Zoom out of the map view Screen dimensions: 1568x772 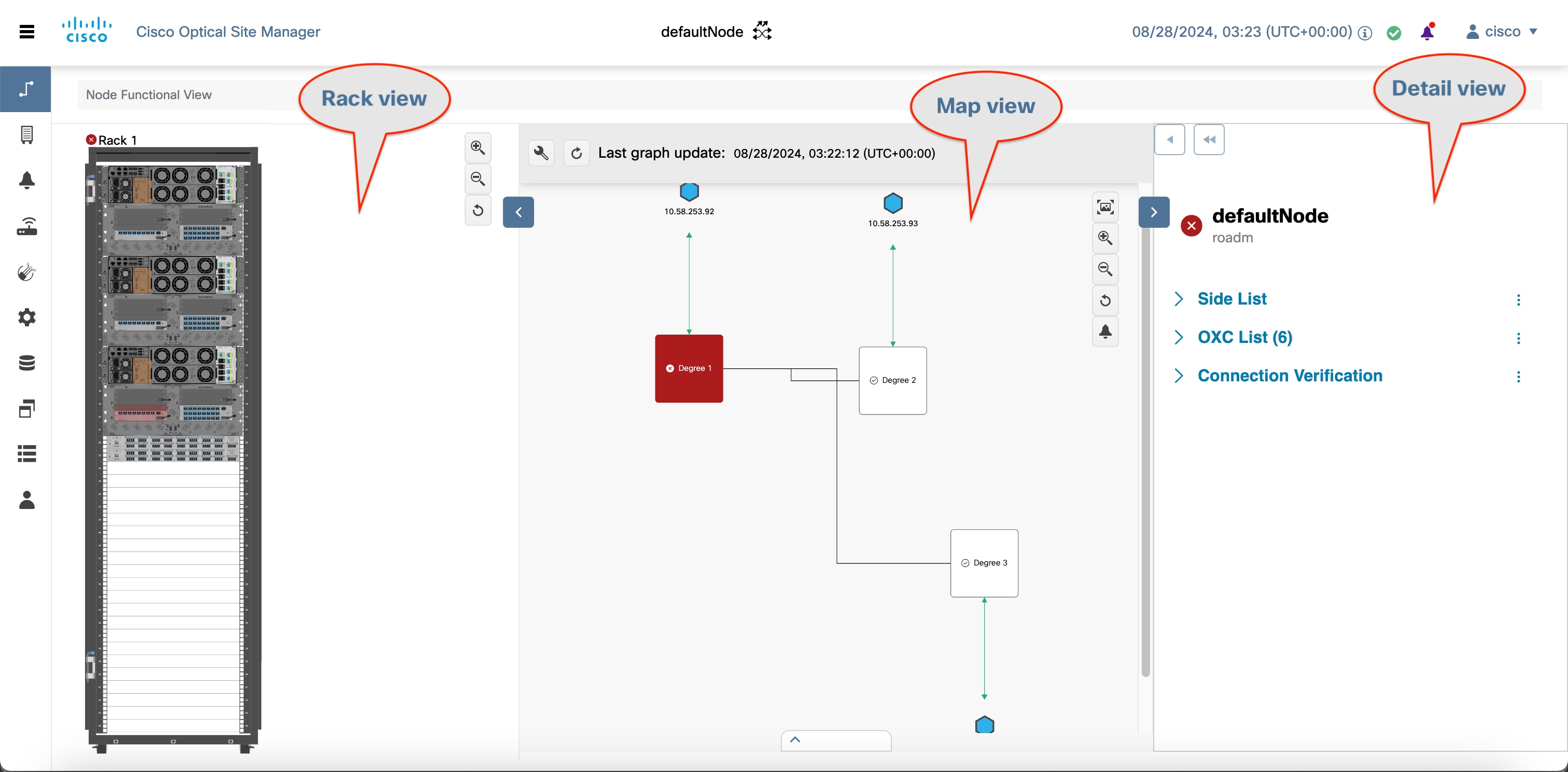(x=1105, y=269)
